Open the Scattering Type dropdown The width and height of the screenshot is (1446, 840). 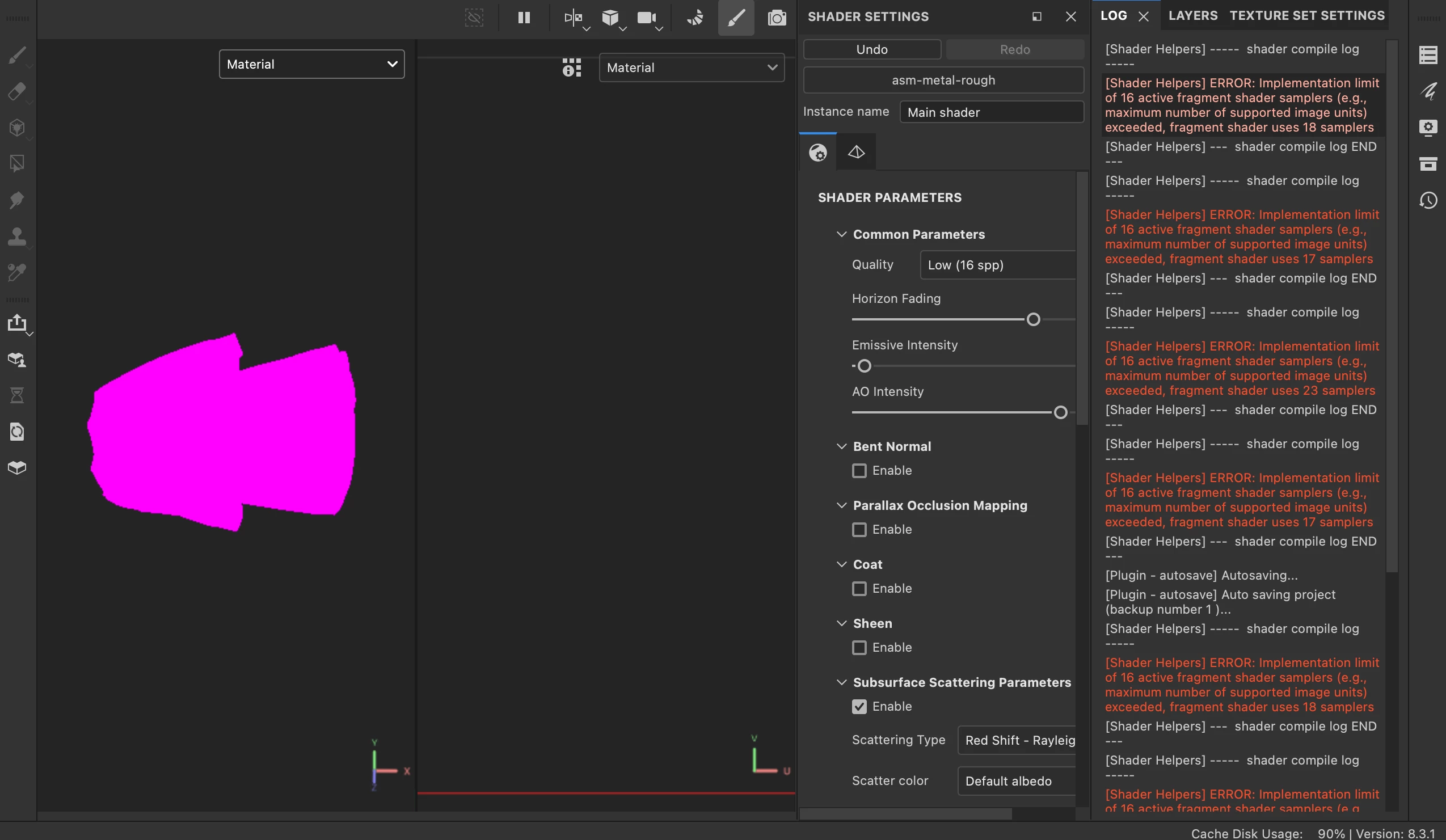(x=1016, y=740)
